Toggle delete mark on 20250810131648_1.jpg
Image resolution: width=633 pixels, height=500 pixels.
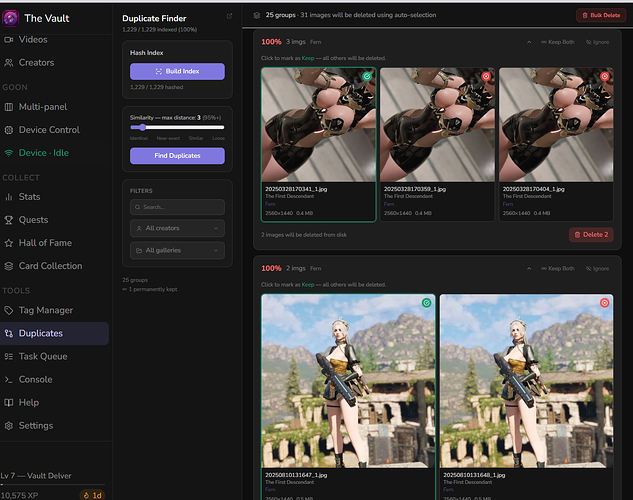pos(604,303)
